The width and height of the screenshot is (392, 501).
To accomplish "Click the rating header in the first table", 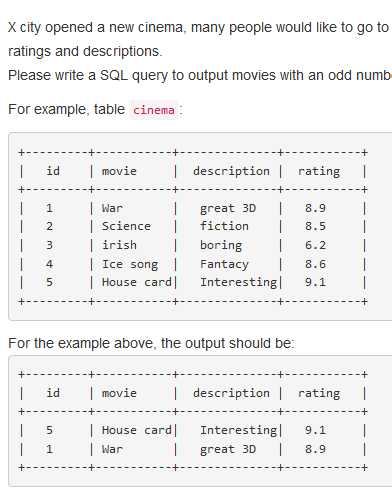I will [319, 171].
